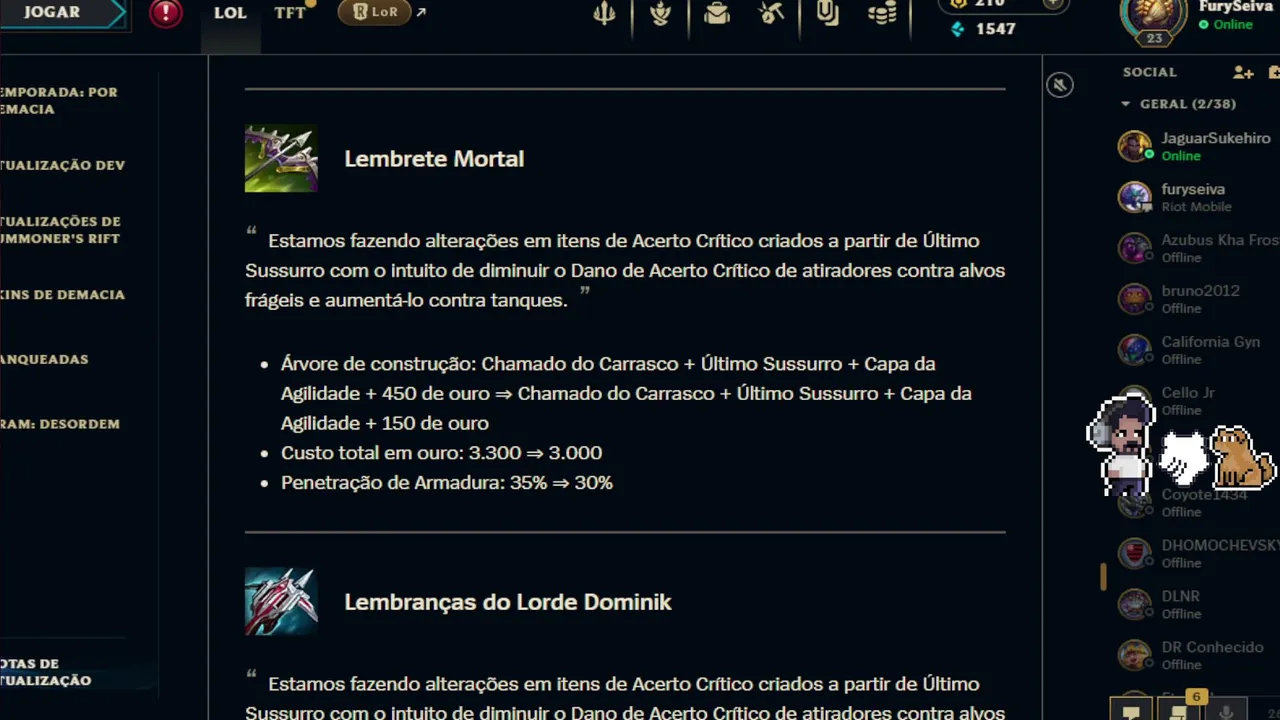Switch to the LOL tab
The height and width of the screenshot is (720, 1280).
pos(230,13)
